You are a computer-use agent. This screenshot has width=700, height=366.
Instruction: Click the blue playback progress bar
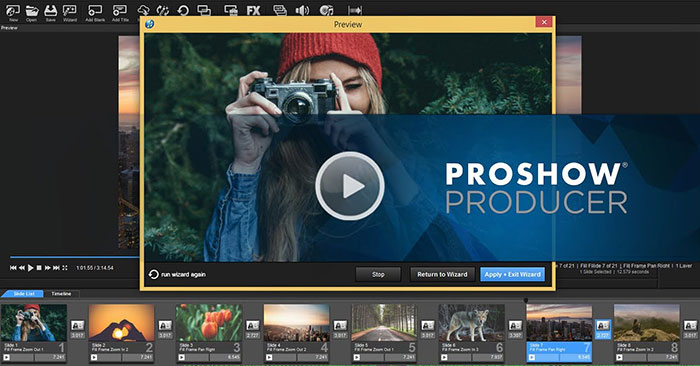click(75, 257)
